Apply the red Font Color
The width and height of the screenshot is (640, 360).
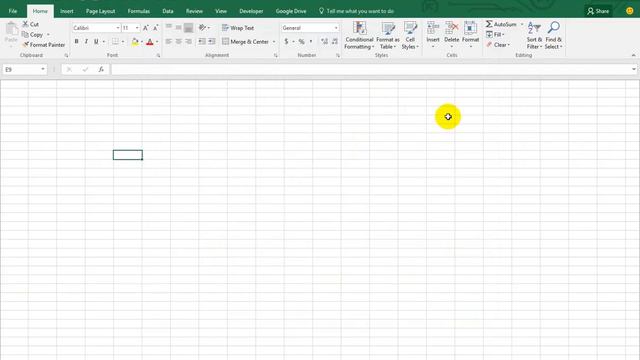click(150, 42)
